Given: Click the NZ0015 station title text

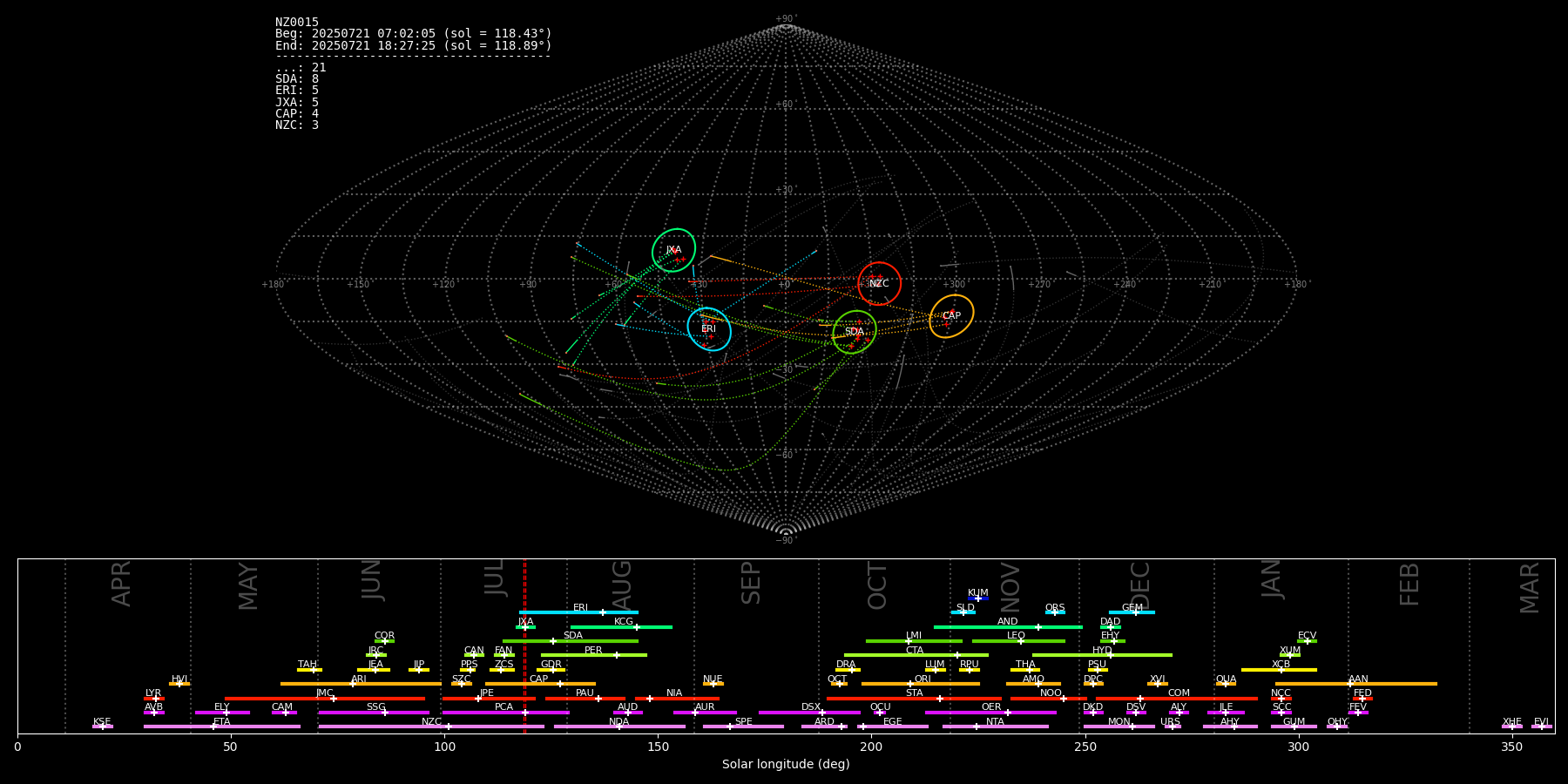Looking at the screenshot, I should [297, 23].
